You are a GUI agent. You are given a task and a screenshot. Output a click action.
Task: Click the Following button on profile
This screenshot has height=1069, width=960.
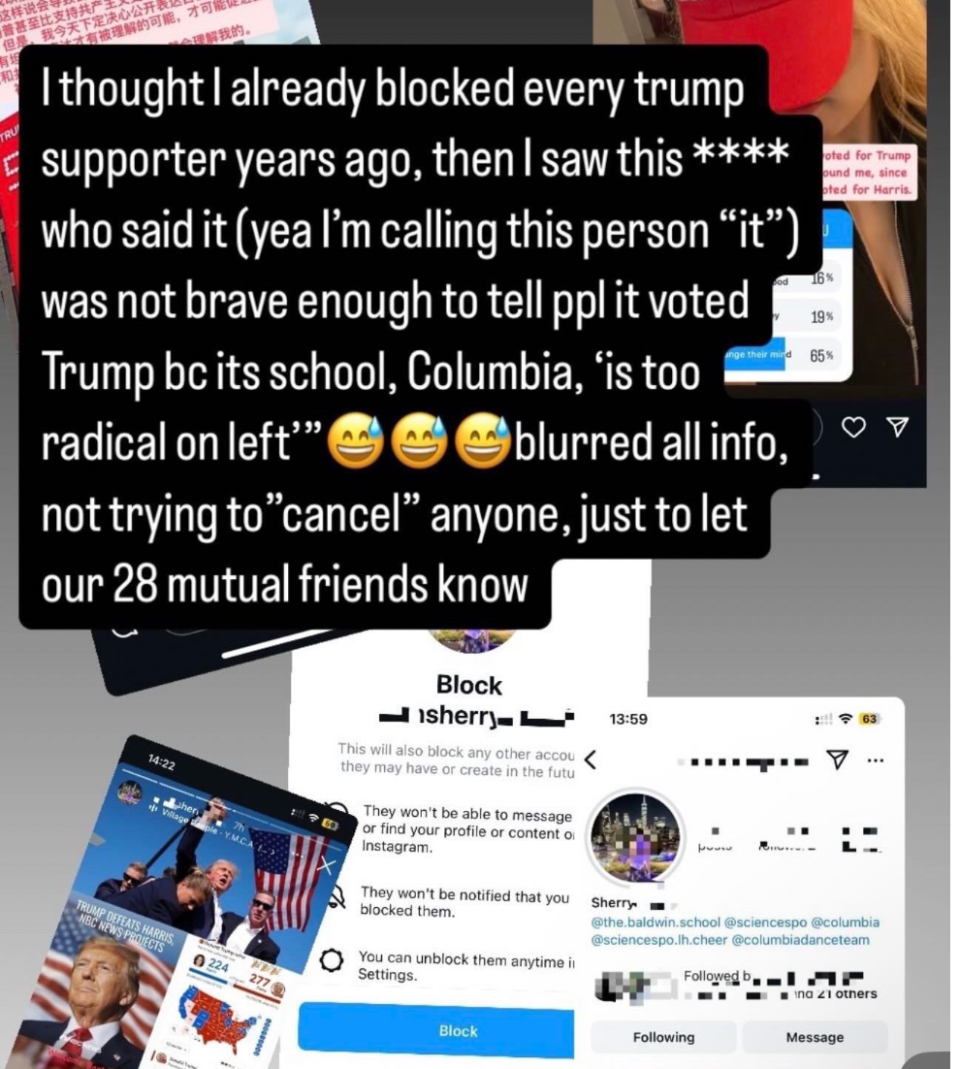click(x=663, y=1037)
